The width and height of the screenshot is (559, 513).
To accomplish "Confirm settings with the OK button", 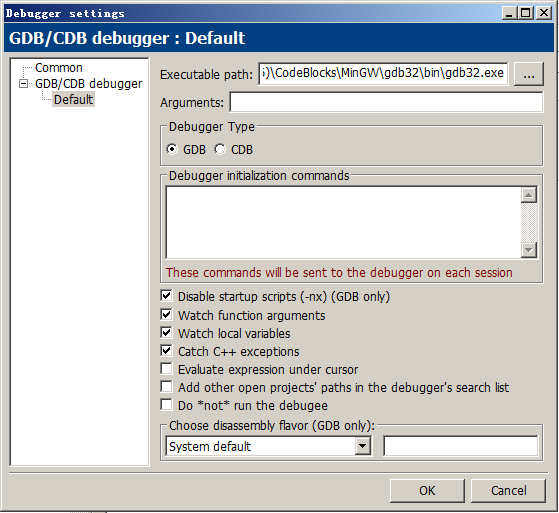I will (427, 491).
